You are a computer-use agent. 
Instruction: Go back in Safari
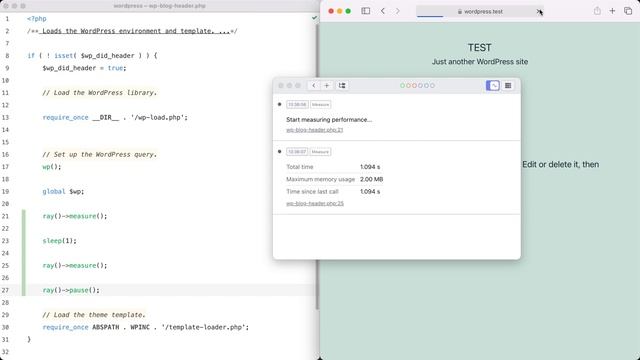[382, 11]
